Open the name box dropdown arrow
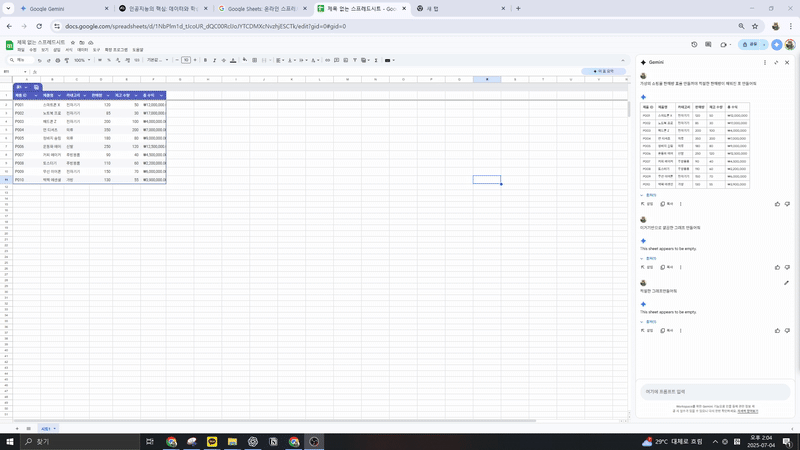Screen dimensions: 800x450 tap(26, 72)
